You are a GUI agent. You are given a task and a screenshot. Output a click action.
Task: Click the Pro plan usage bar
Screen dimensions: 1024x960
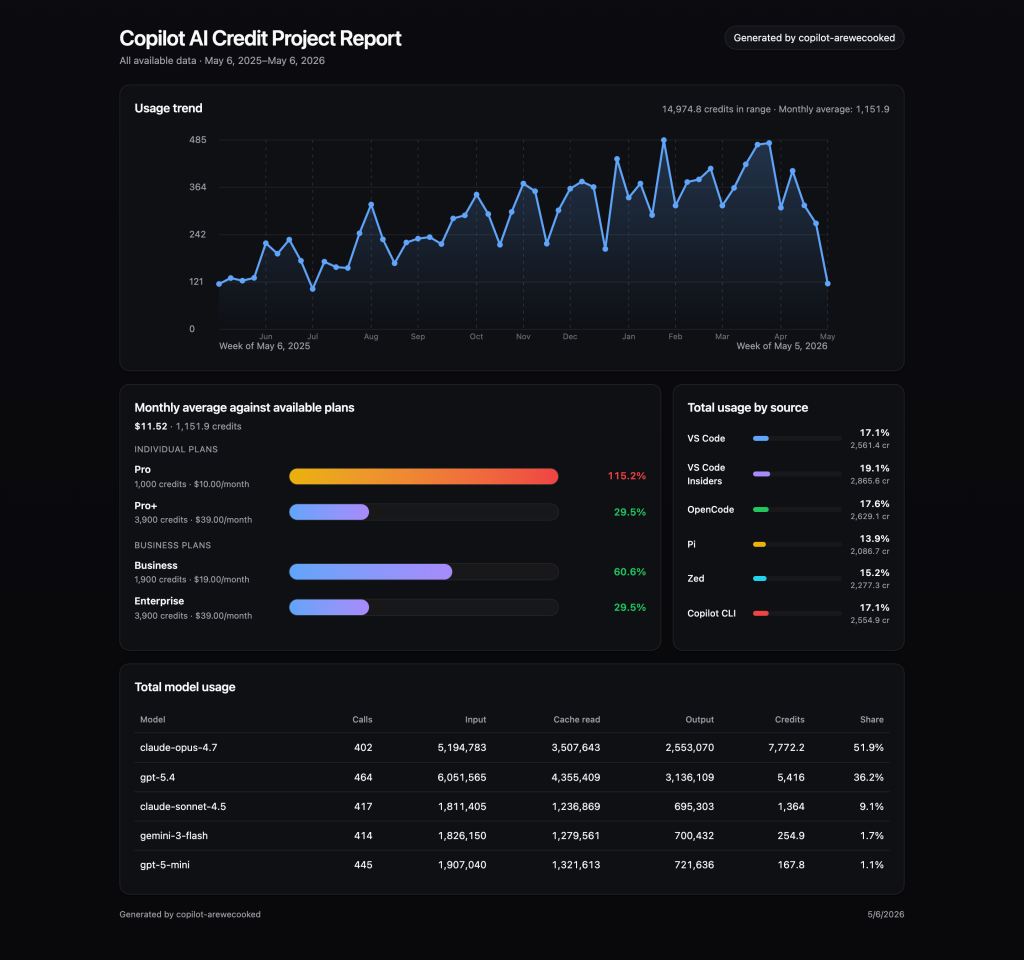point(423,476)
